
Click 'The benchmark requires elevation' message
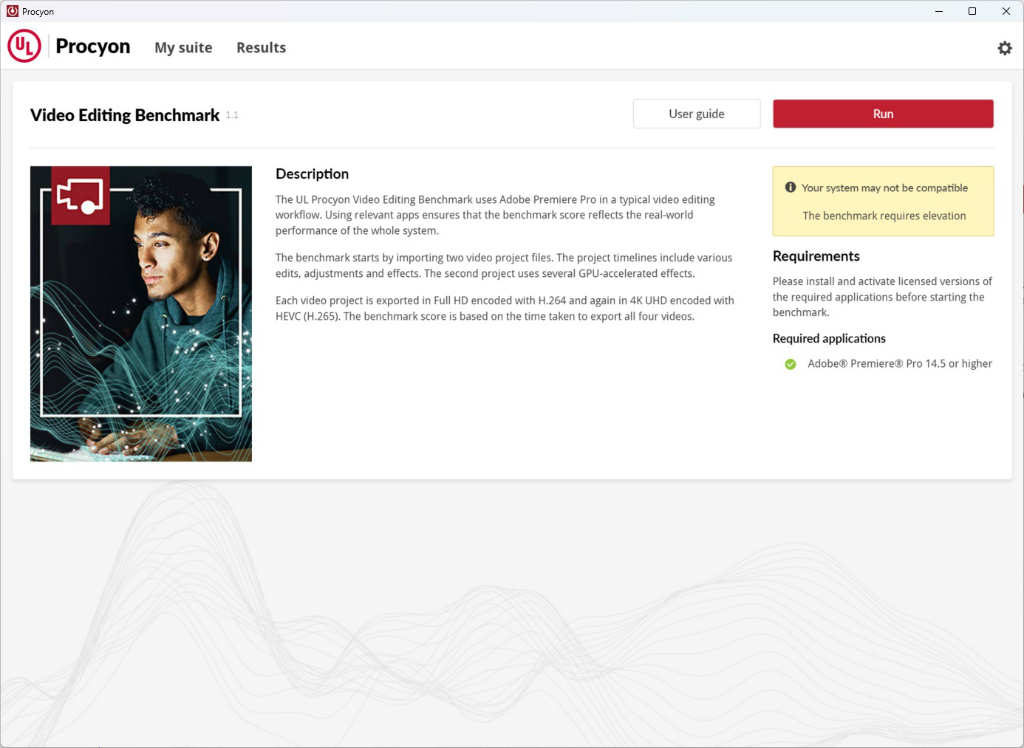[x=884, y=216]
